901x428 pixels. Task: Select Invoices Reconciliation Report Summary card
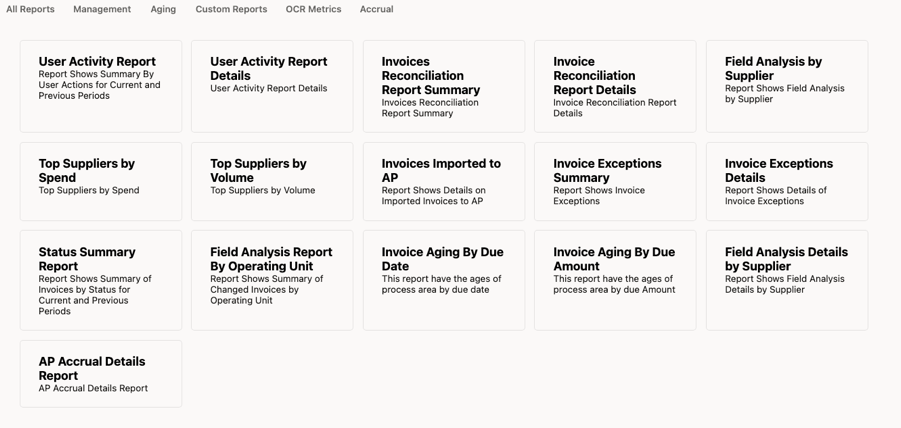(x=444, y=86)
